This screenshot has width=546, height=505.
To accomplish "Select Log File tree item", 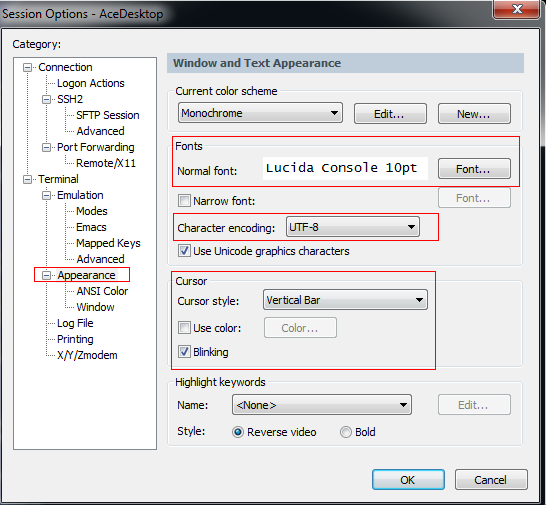I will pyautogui.click(x=75, y=323).
